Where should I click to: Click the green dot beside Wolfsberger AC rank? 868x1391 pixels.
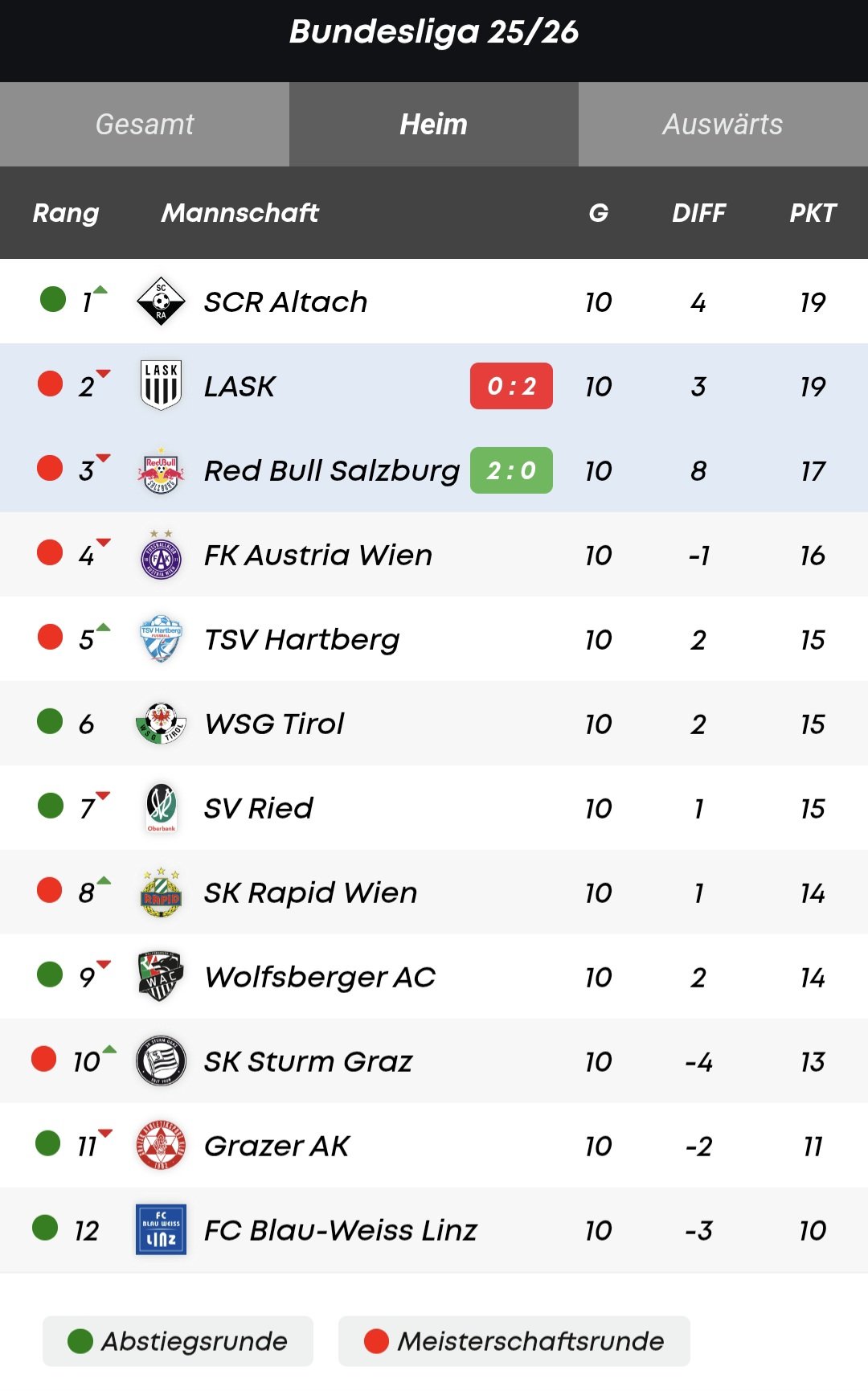(50, 975)
